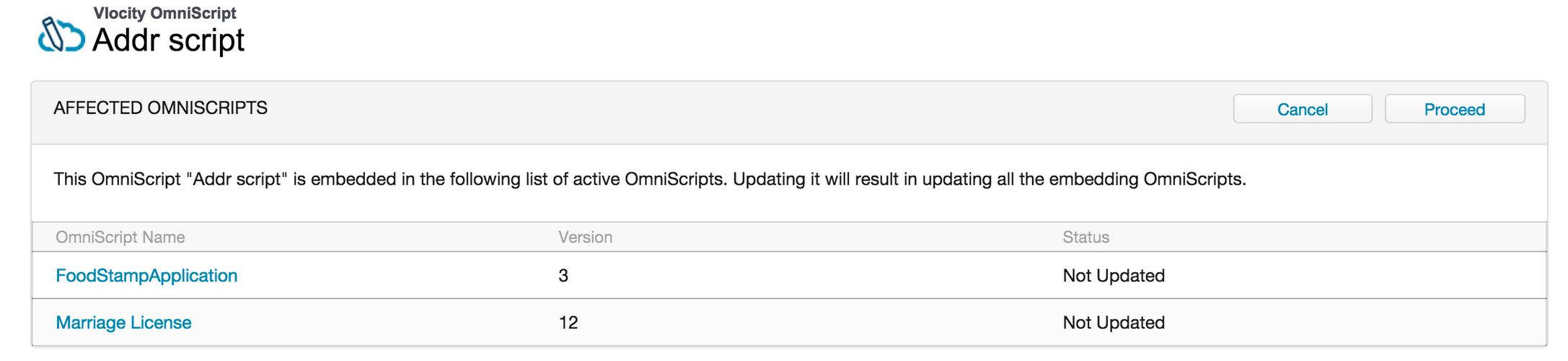Select version 12 cell for Marriage License
The image size is (1568, 361).
[x=568, y=323]
